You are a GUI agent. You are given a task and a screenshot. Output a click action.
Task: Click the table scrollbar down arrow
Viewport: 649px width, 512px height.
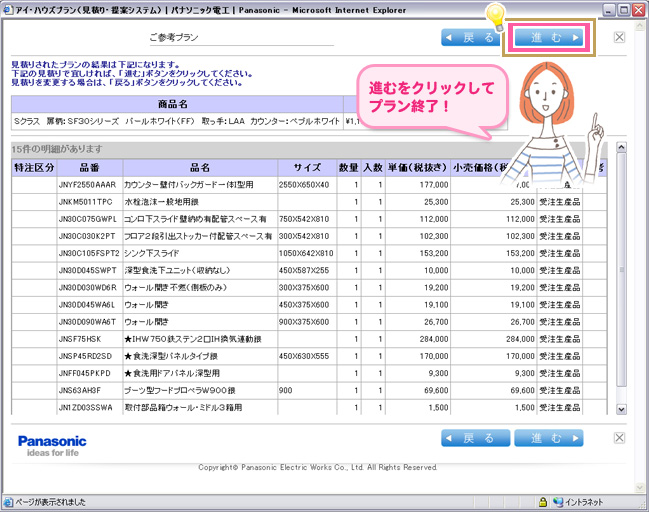(x=620, y=408)
